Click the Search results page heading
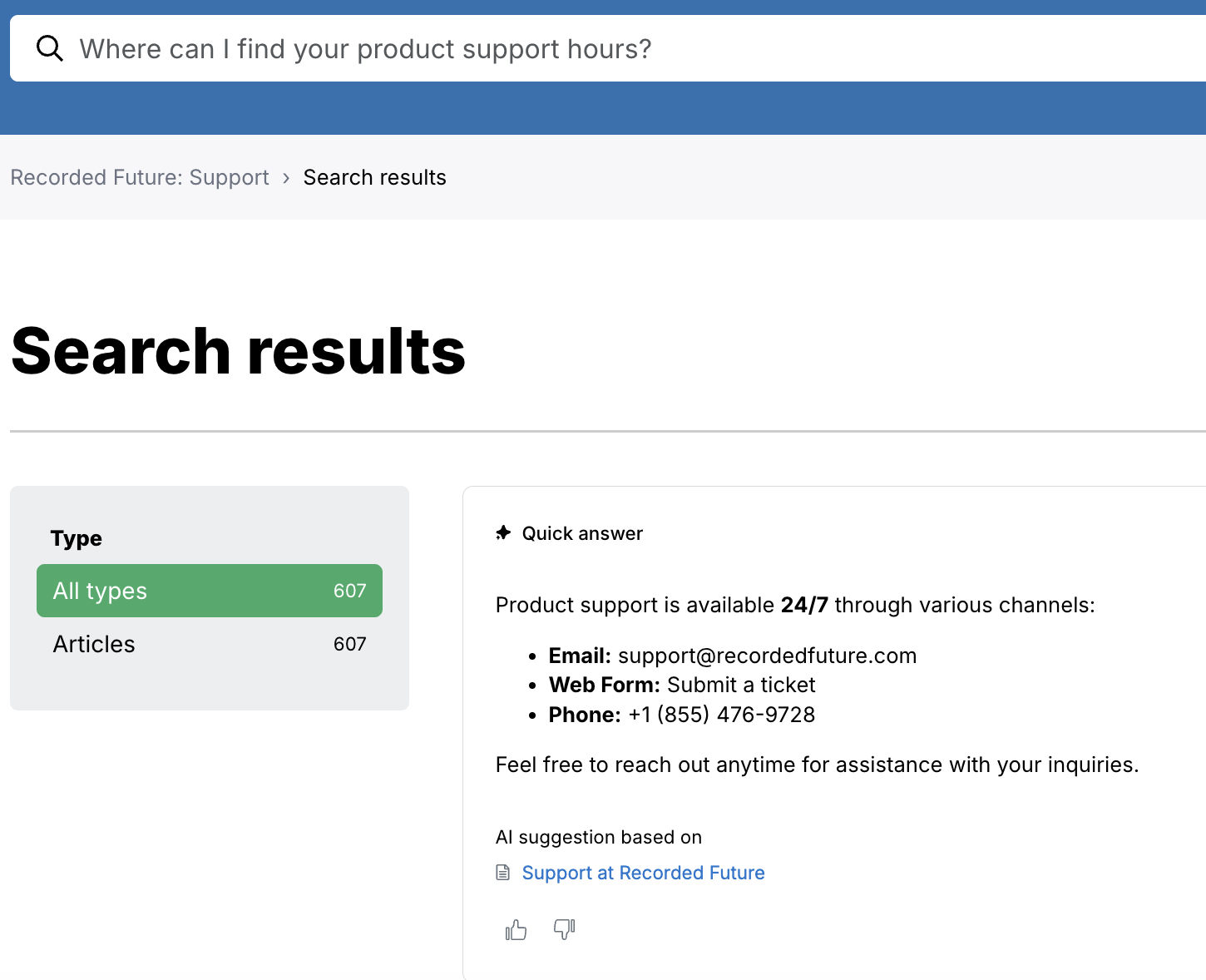Viewport: 1206px width, 980px height. (239, 351)
